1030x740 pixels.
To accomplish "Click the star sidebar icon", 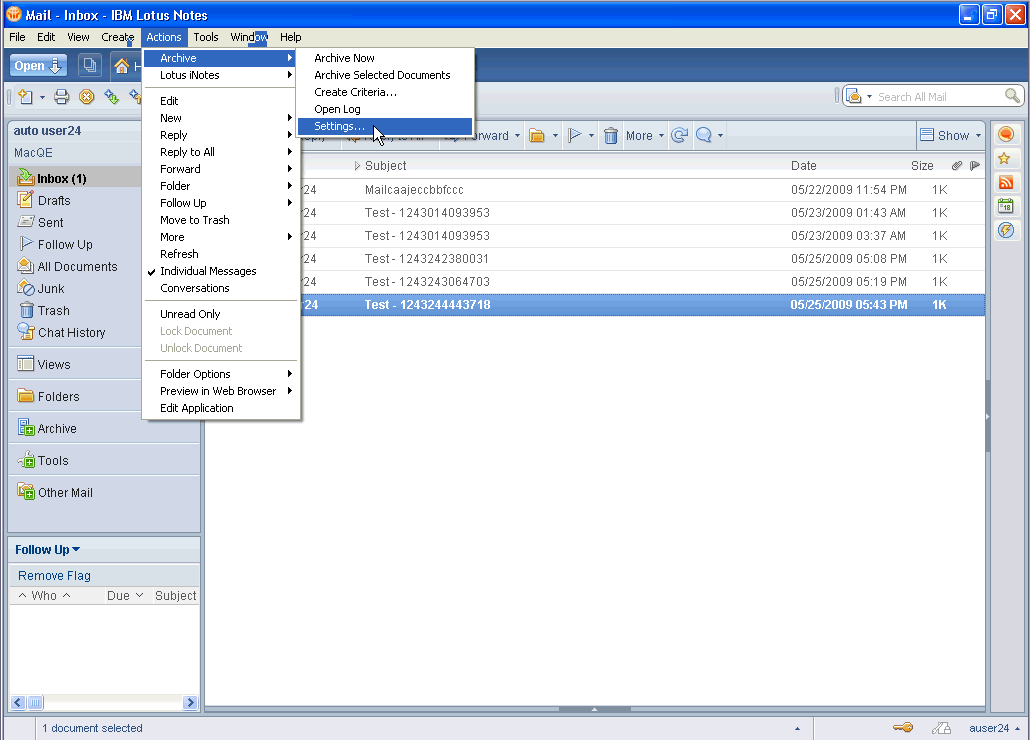I will point(1004,158).
